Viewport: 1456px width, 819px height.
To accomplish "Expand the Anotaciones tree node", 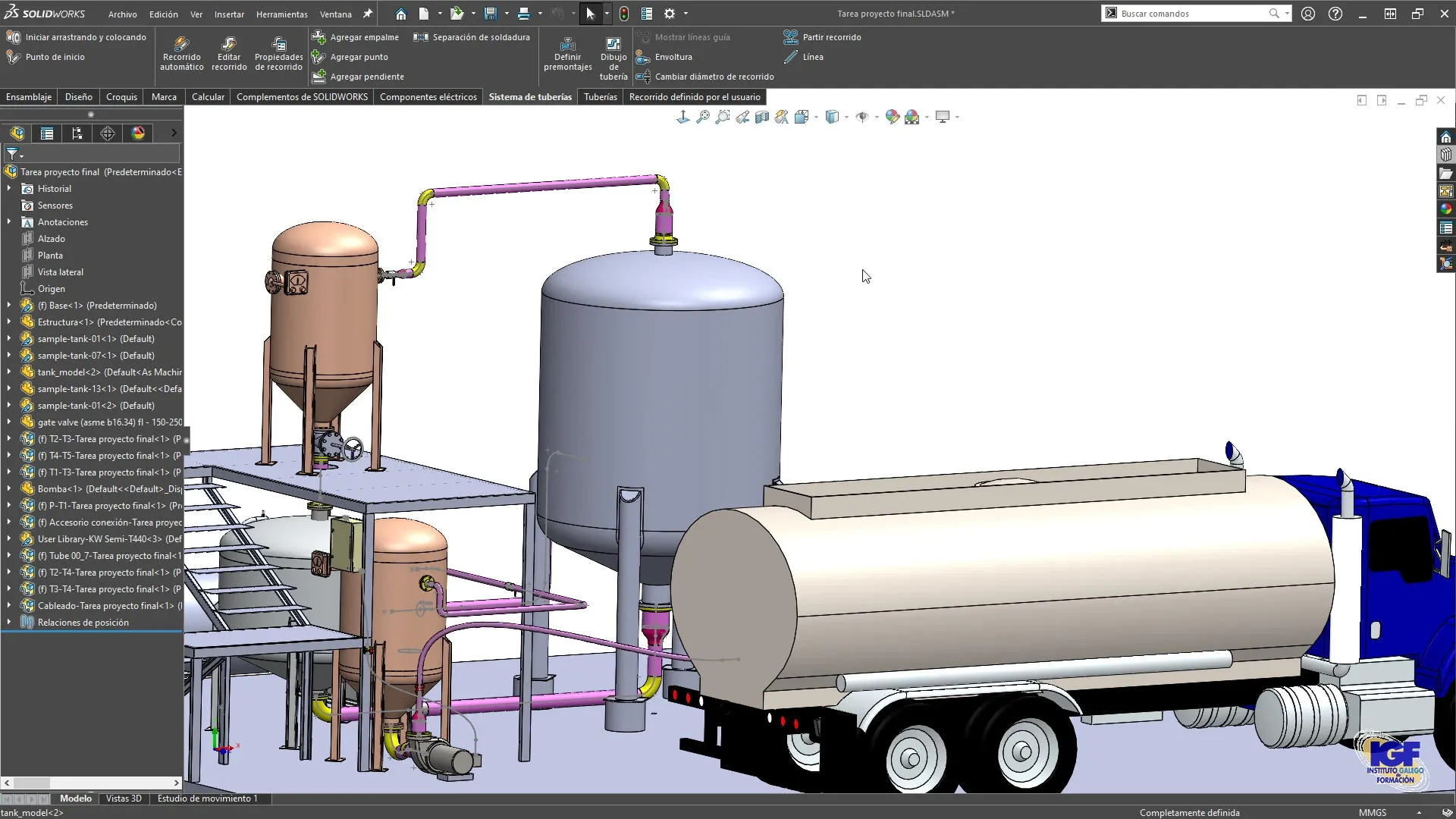I will coord(9,222).
